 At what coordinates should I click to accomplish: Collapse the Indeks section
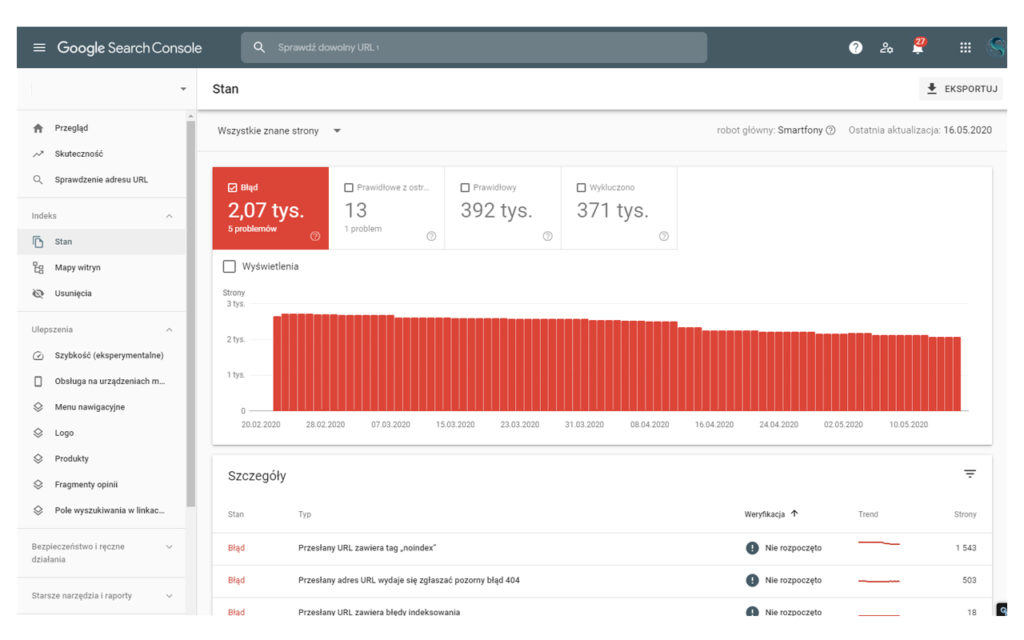tap(169, 216)
